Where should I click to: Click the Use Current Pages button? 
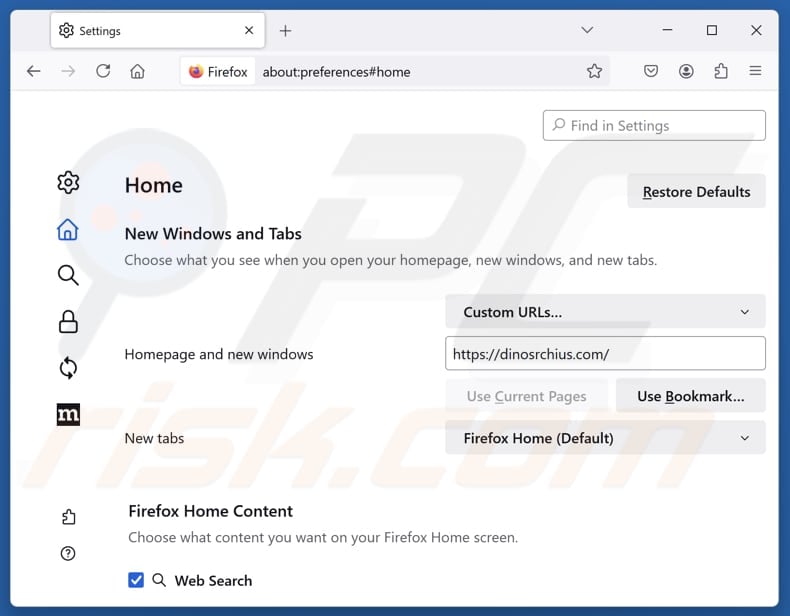pyautogui.click(x=526, y=396)
